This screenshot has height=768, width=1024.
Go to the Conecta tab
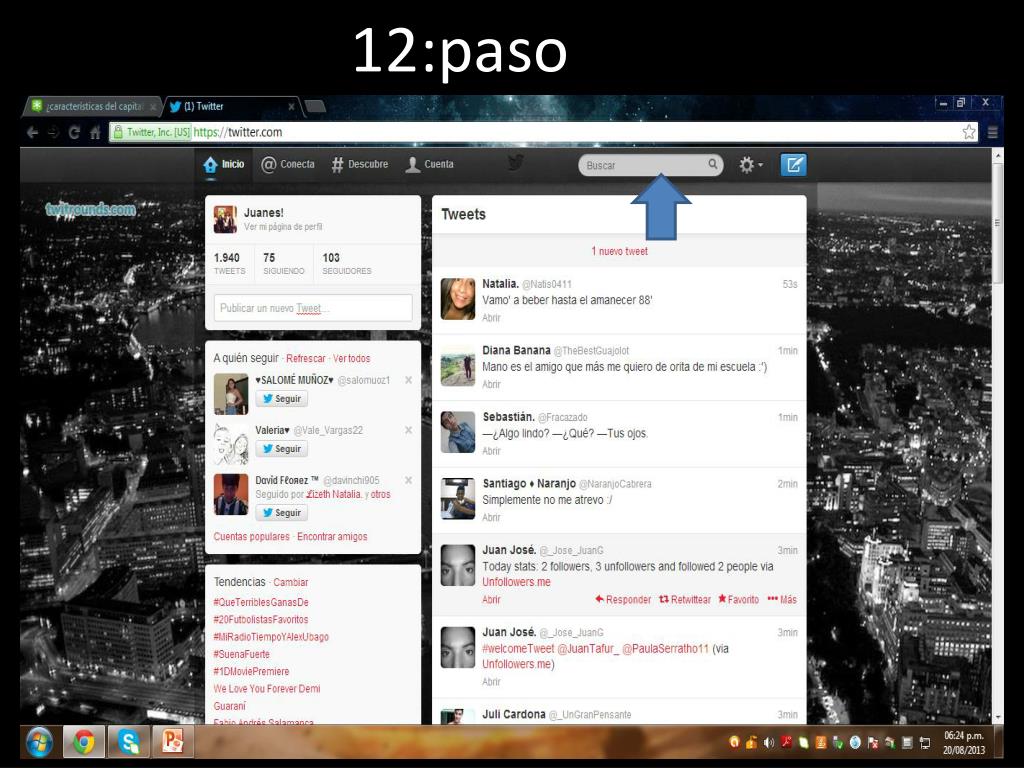point(288,165)
